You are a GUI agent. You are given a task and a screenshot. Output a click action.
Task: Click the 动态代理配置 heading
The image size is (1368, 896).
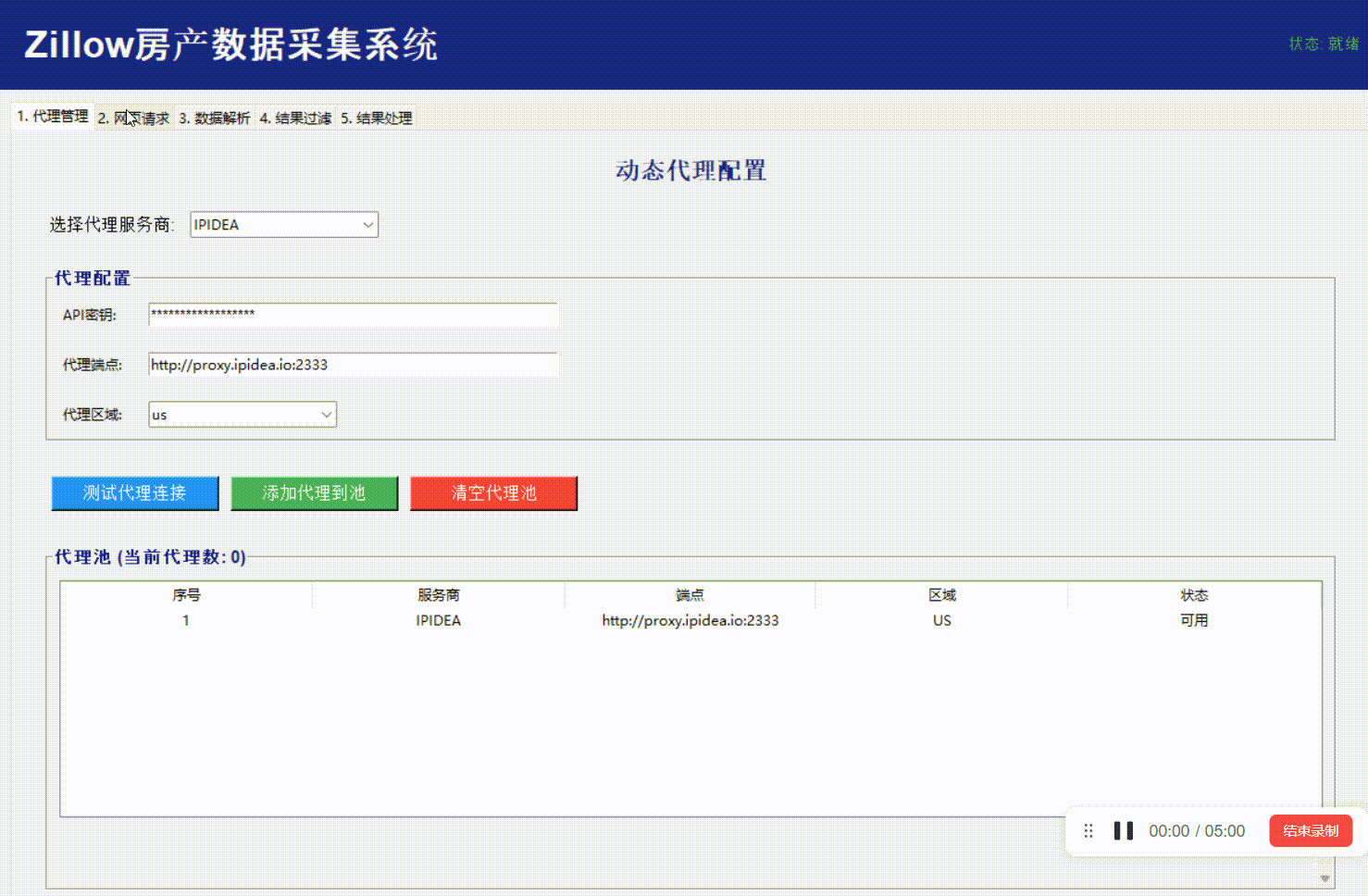pos(690,171)
